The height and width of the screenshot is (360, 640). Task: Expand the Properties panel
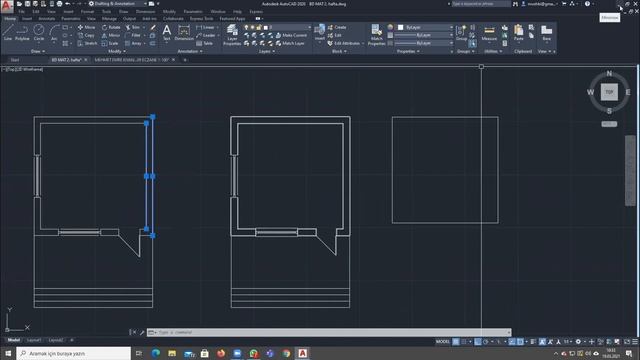(x=409, y=51)
